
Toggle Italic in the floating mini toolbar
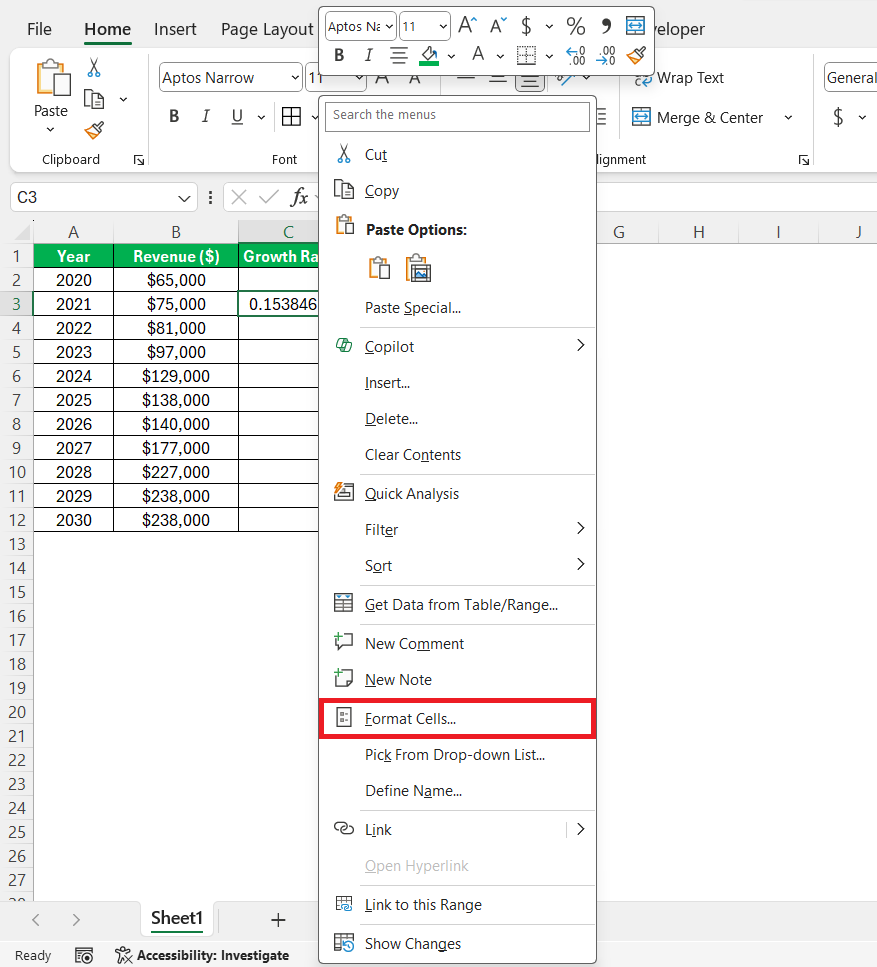368,56
